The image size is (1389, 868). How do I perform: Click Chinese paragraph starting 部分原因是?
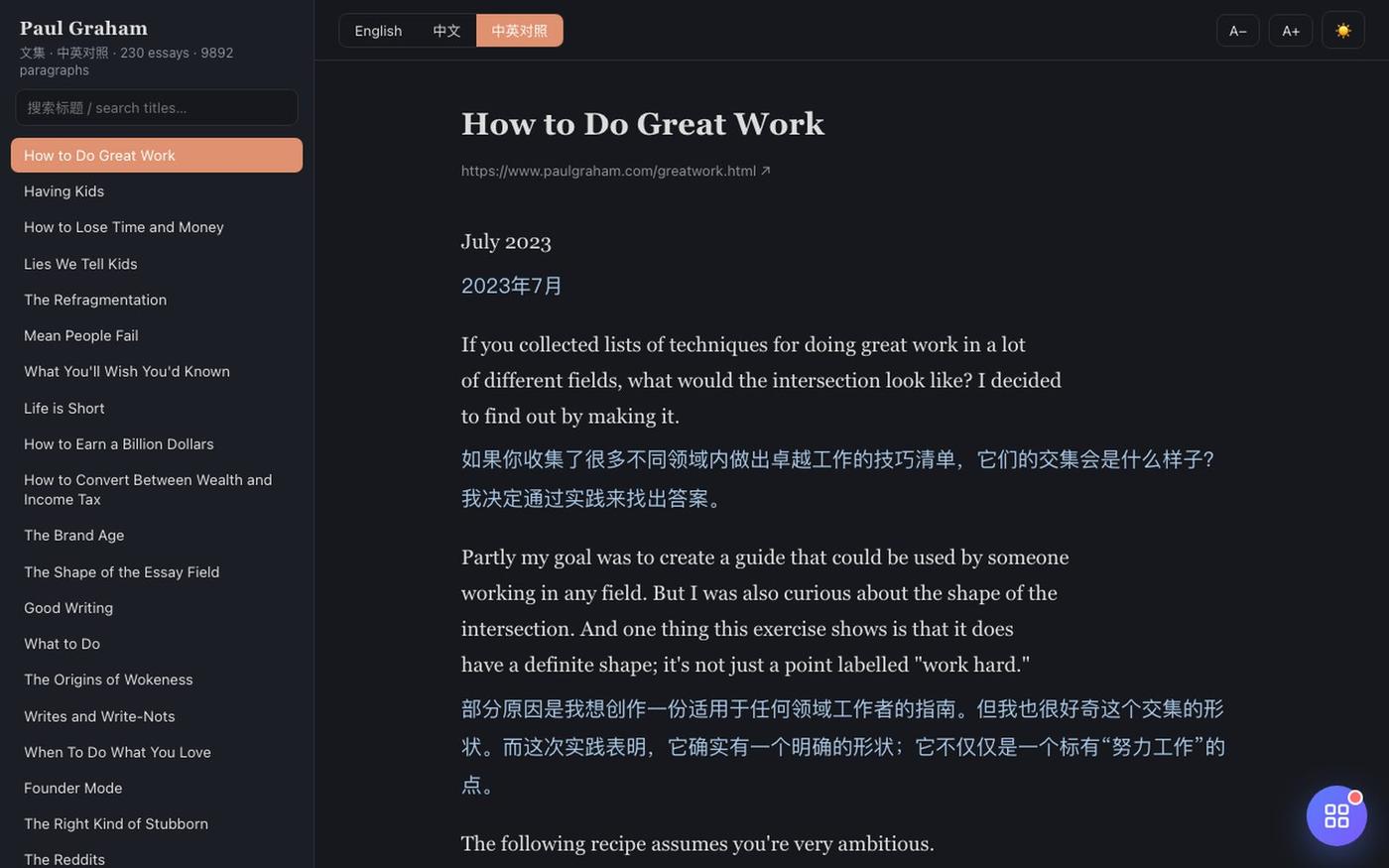pyautogui.click(x=843, y=746)
